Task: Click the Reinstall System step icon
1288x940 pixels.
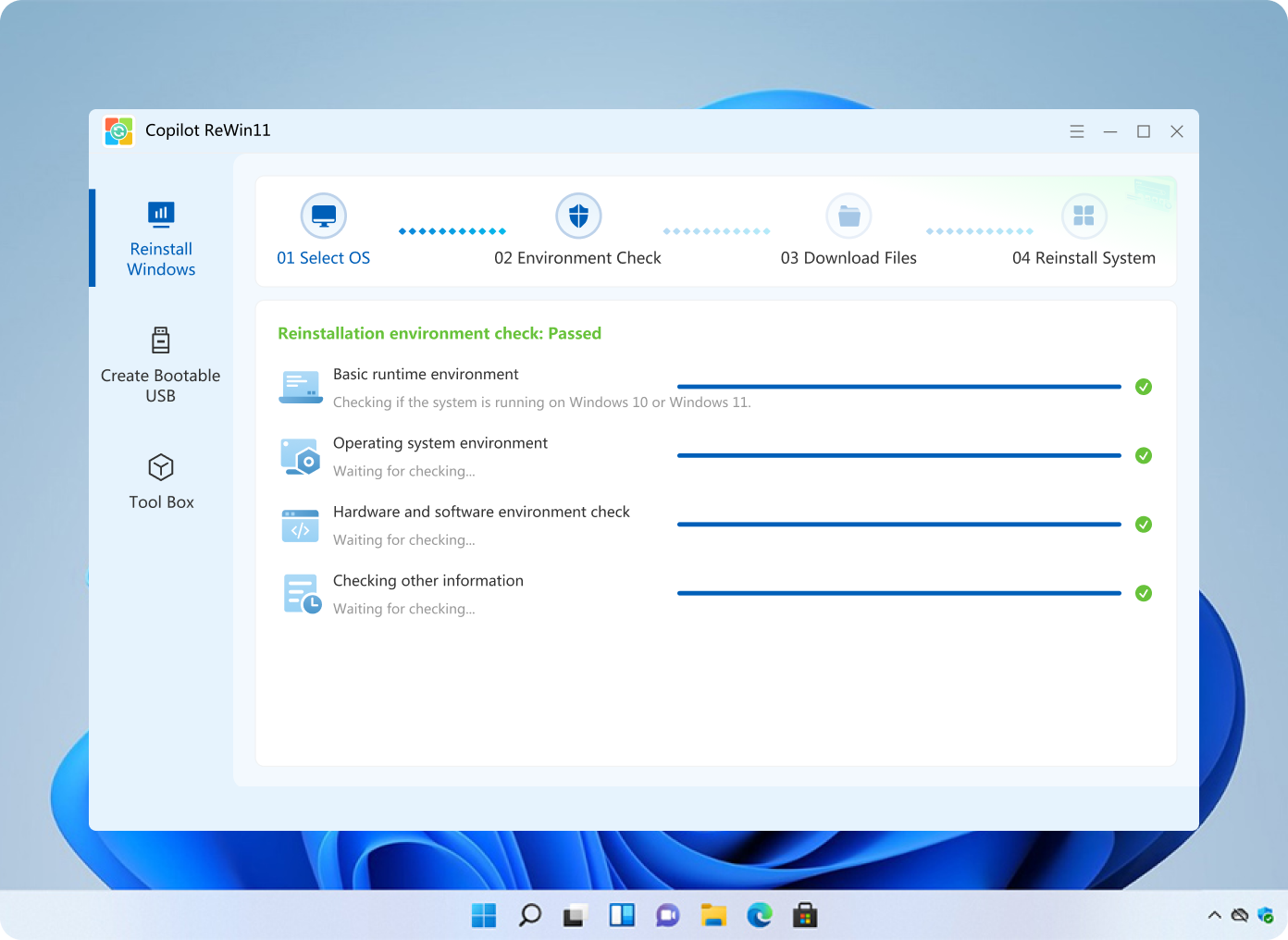Action: click(1084, 216)
